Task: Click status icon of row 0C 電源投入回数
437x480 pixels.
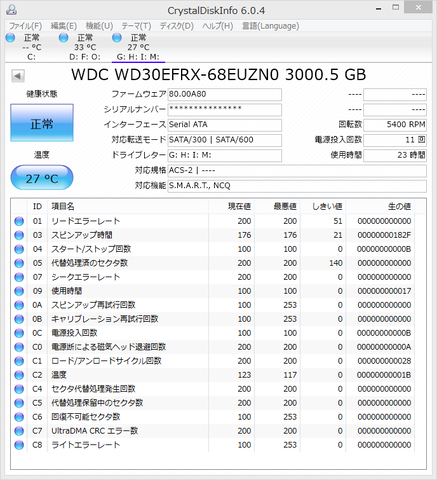Action: pyautogui.click(x=19, y=333)
